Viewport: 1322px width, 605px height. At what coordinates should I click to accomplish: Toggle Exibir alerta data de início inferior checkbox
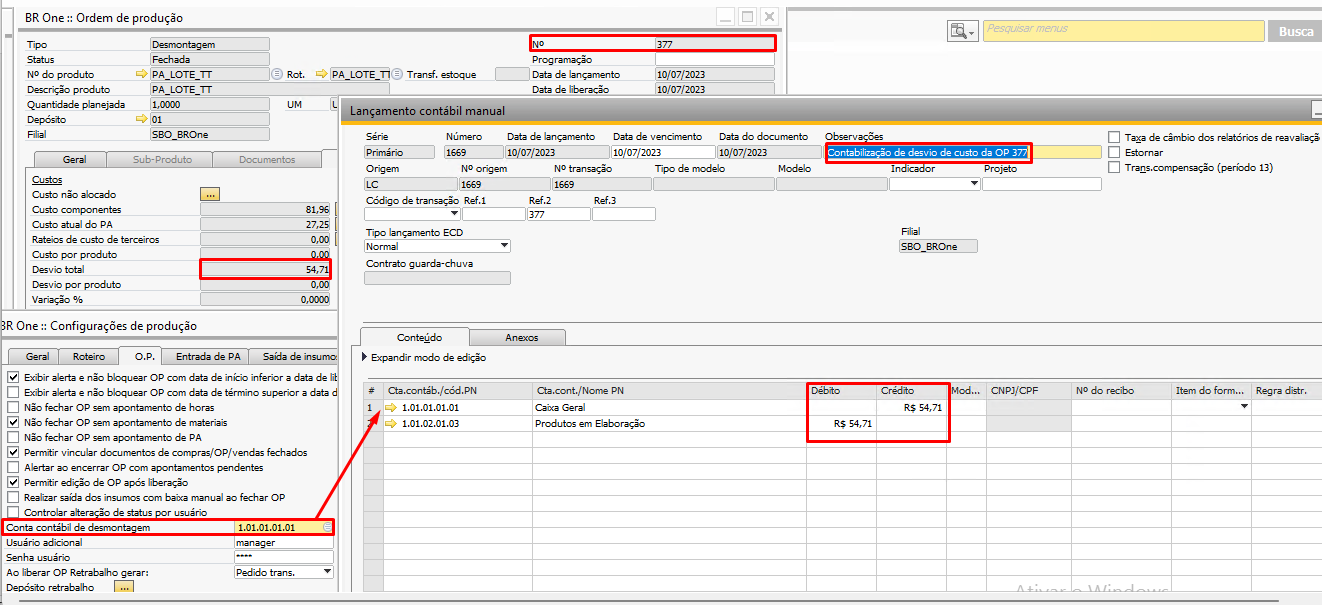13,378
